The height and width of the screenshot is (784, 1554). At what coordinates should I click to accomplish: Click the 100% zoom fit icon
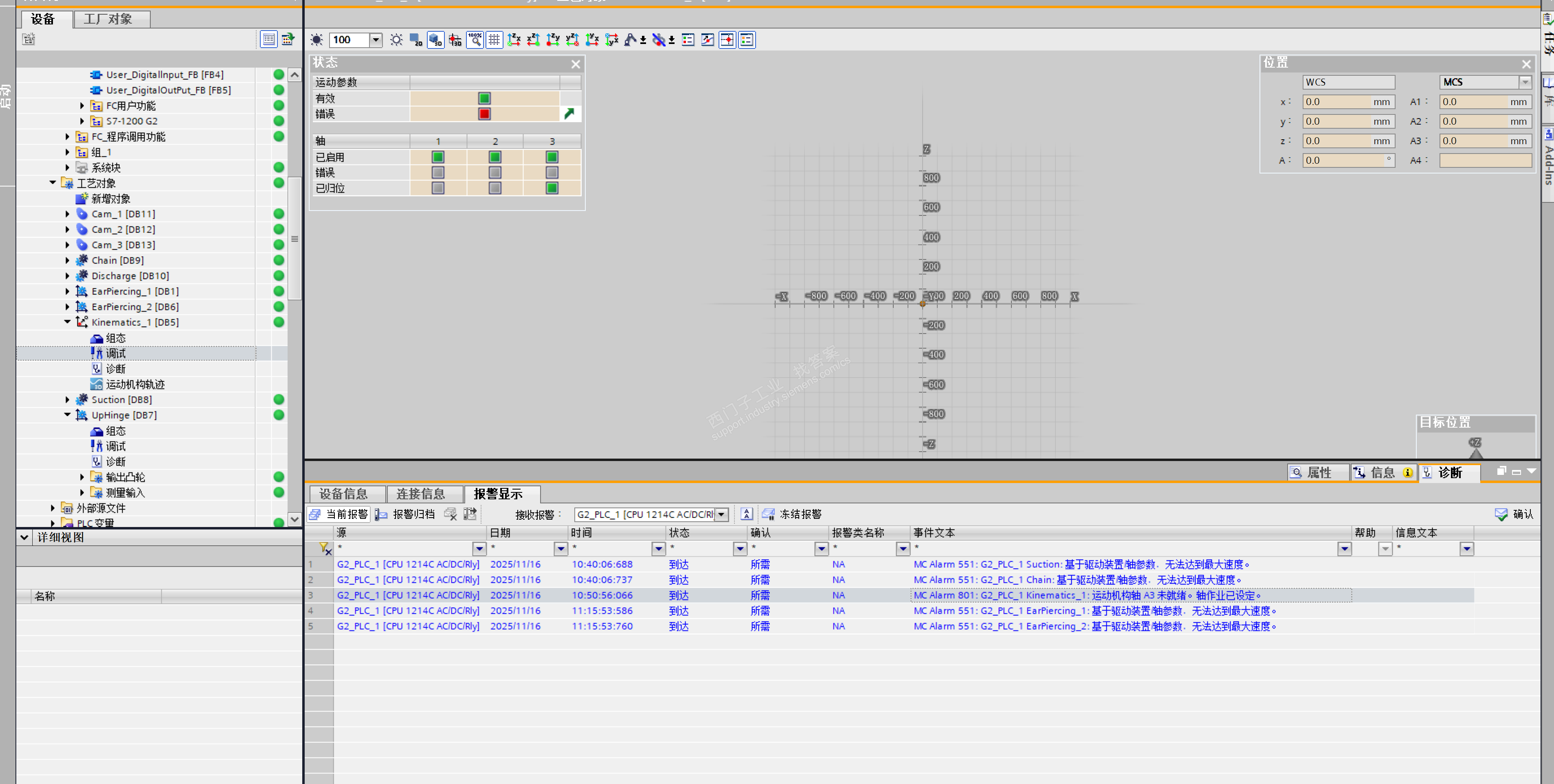(475, 40)
